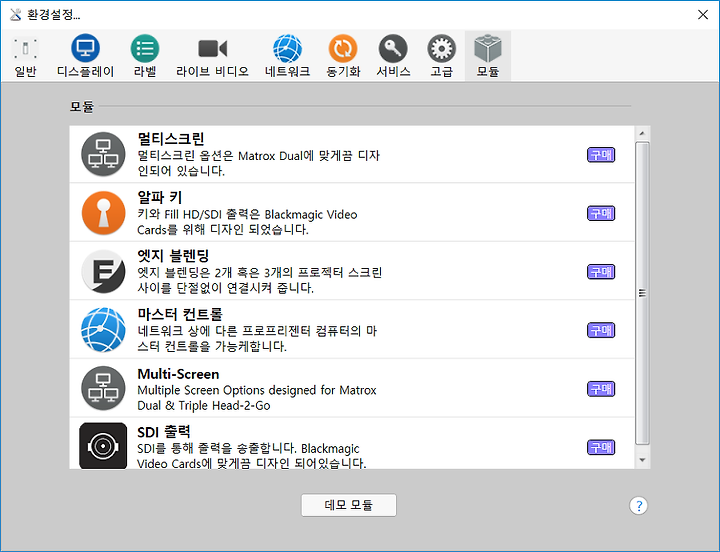Open the 동기화 sync tab
Screen dimensions: 720x552
click(343, 56)
